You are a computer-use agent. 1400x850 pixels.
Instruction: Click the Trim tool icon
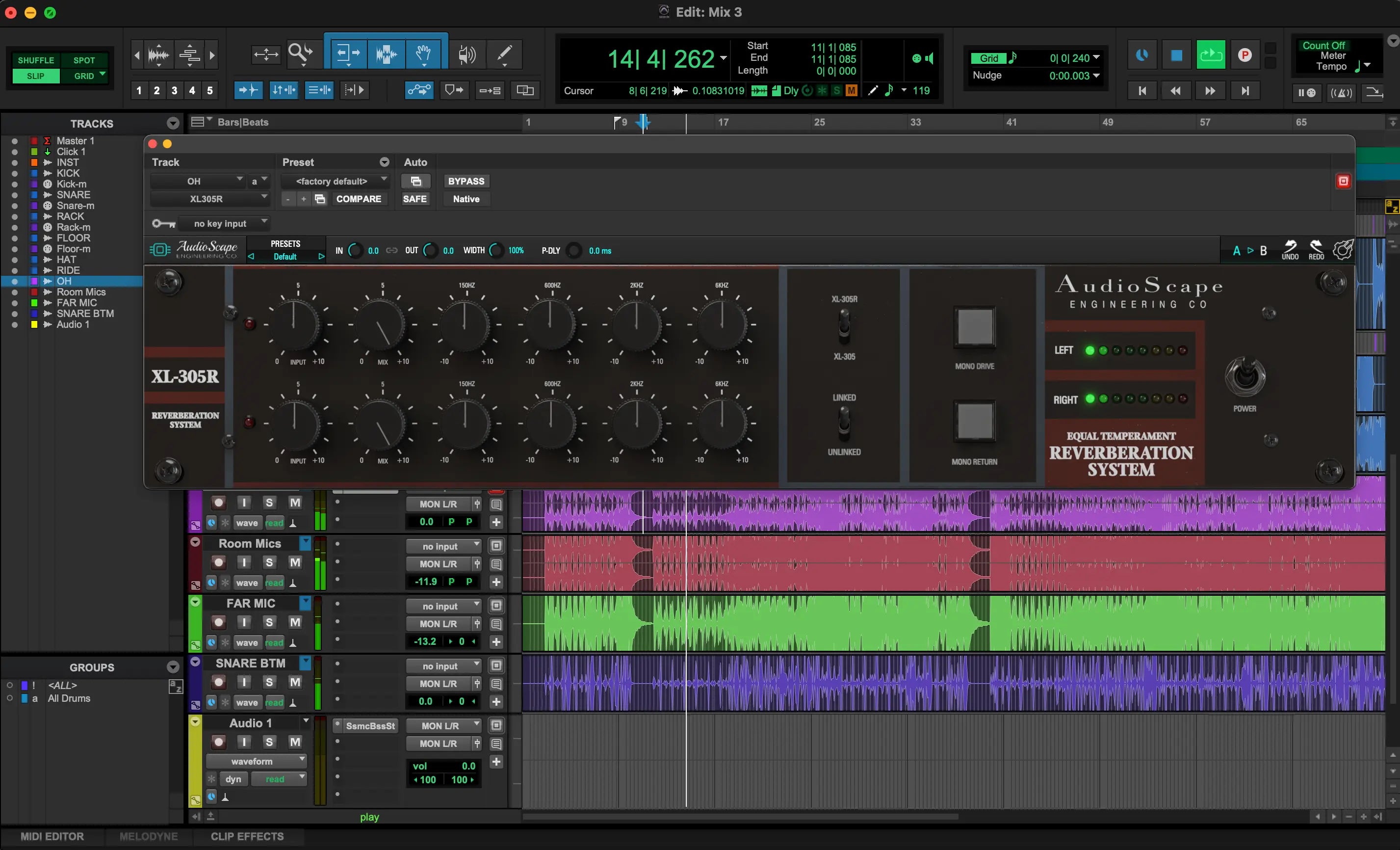[x=348, y=54]
